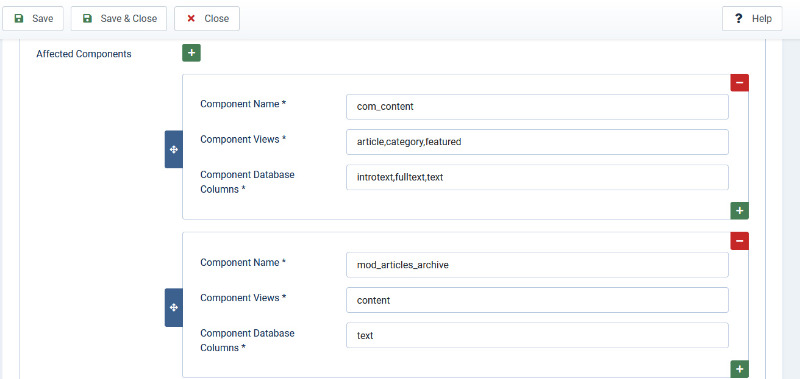Remove the mod_articles_archive component with the red minus
This screenshot has width=800, height=379.
(739, 241)
